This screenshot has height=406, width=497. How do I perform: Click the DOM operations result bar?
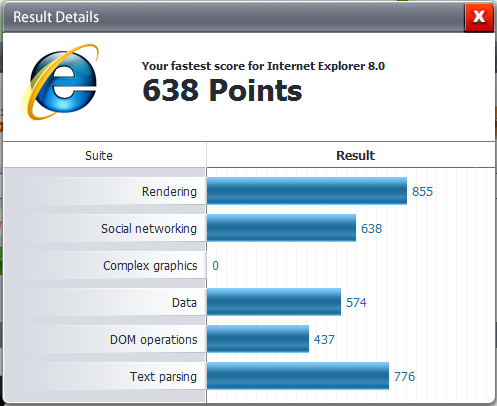258,339
